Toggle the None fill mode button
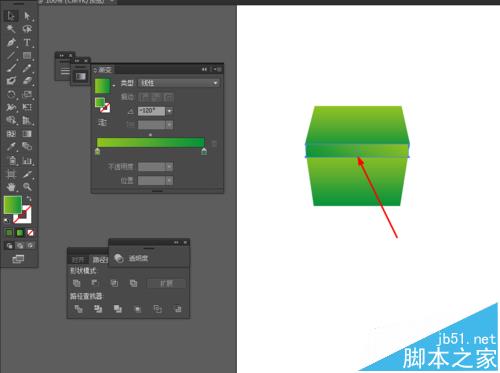Image resolution: width=500 pixels, height=373 pixels. pyautogui.click(x=30, y=232)
